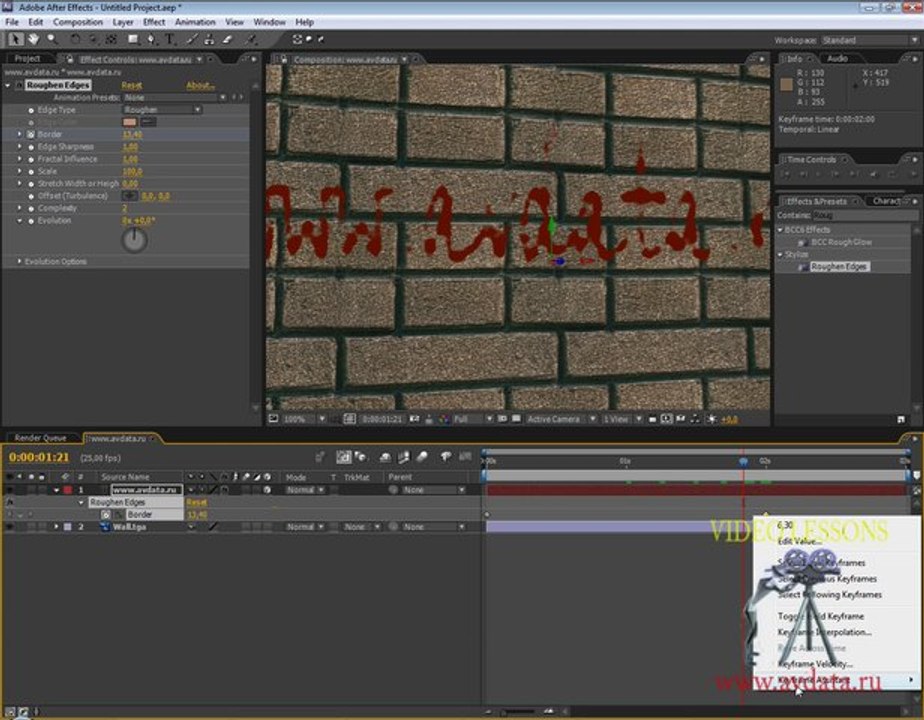Select the Pan Behind tool
The image size is (924, 720).
tap(110, 39)
